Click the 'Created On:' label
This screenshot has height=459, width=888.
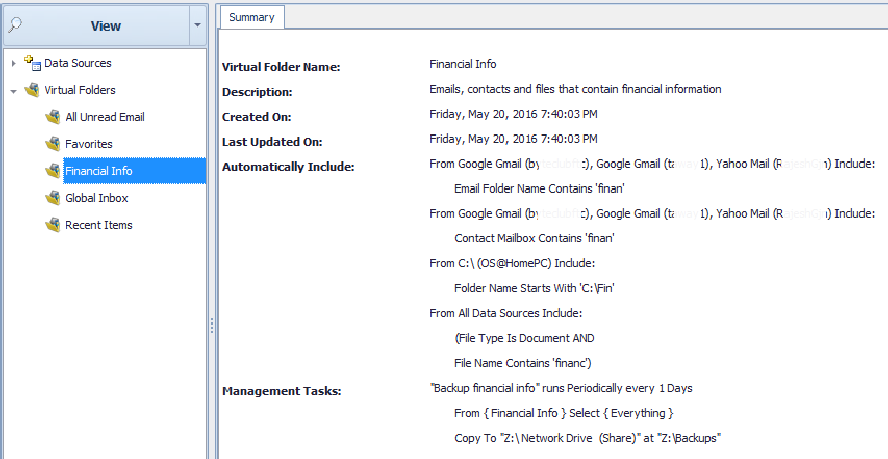pos(257,117)
